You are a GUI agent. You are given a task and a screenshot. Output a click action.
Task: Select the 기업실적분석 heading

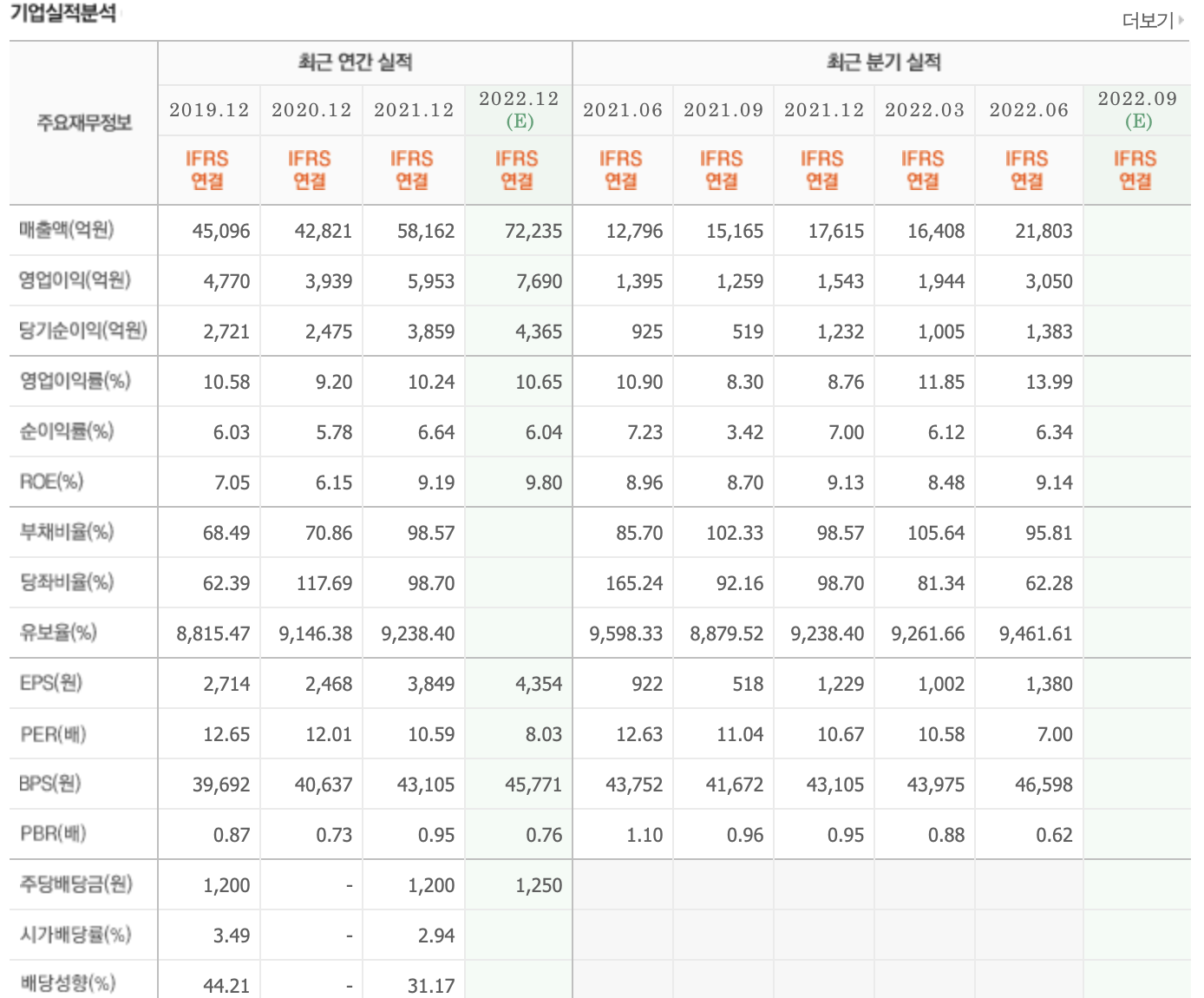point(63,13)
